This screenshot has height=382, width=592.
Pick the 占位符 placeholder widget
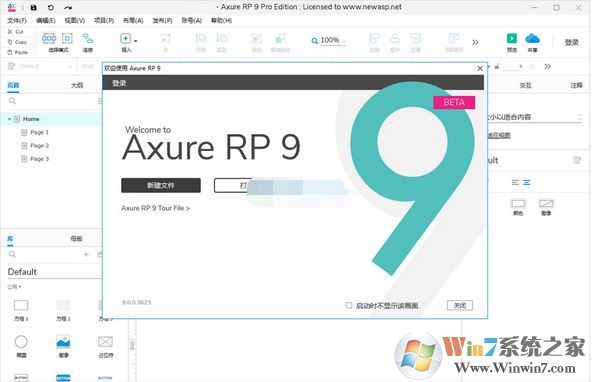click(105, 346)
